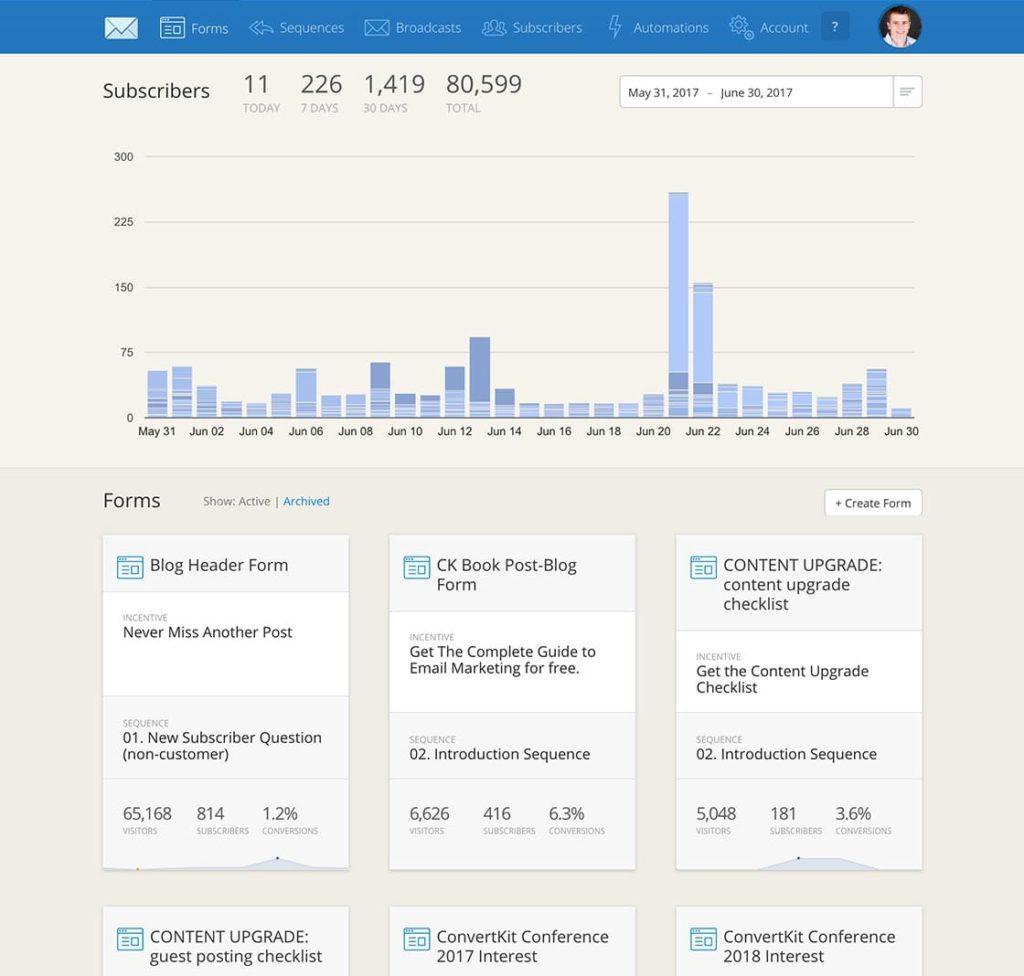Click the tall Jun 21 bar in the chart

click(x=678, y=300)
